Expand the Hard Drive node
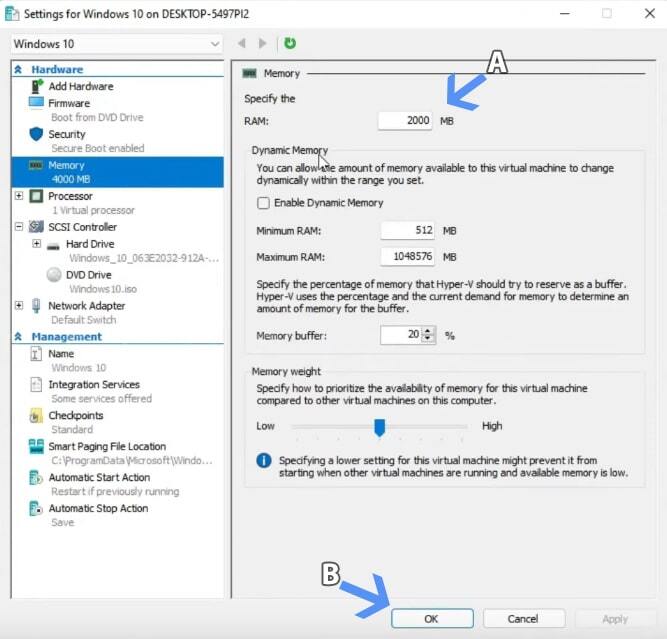 pyautogui.click(x=37, y=244)
